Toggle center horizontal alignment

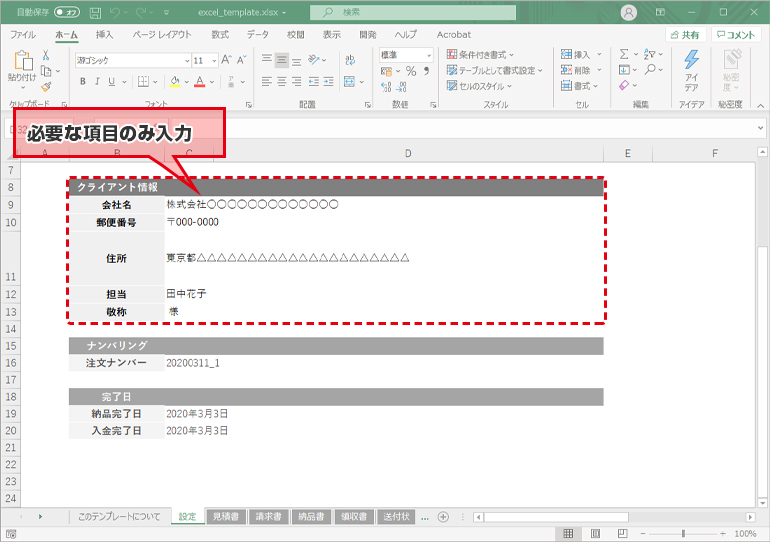(281, 81)
